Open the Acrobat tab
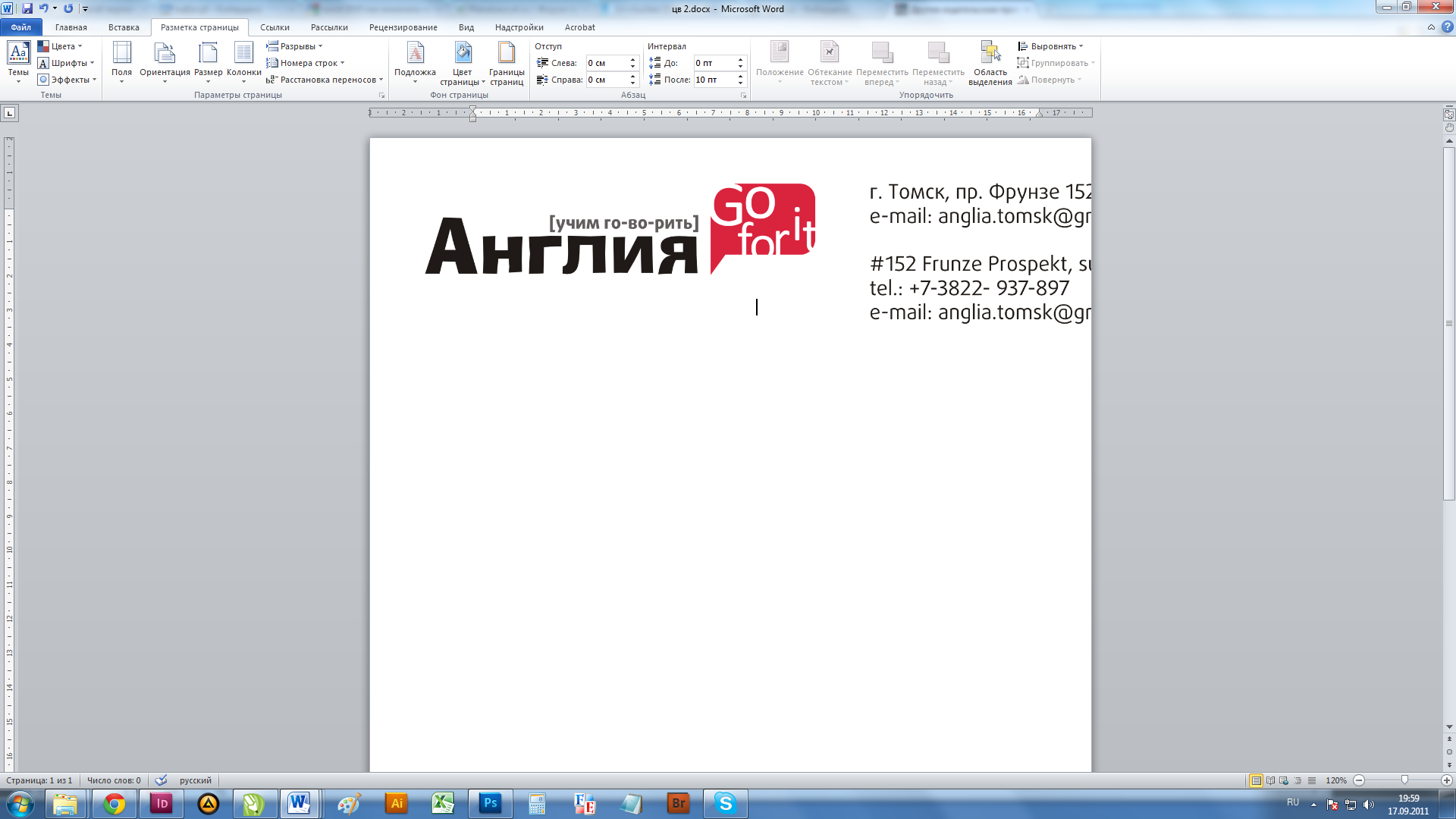The width and height of the screenshot is (1456, 819). pyautogui.click(x=580, y=27)
